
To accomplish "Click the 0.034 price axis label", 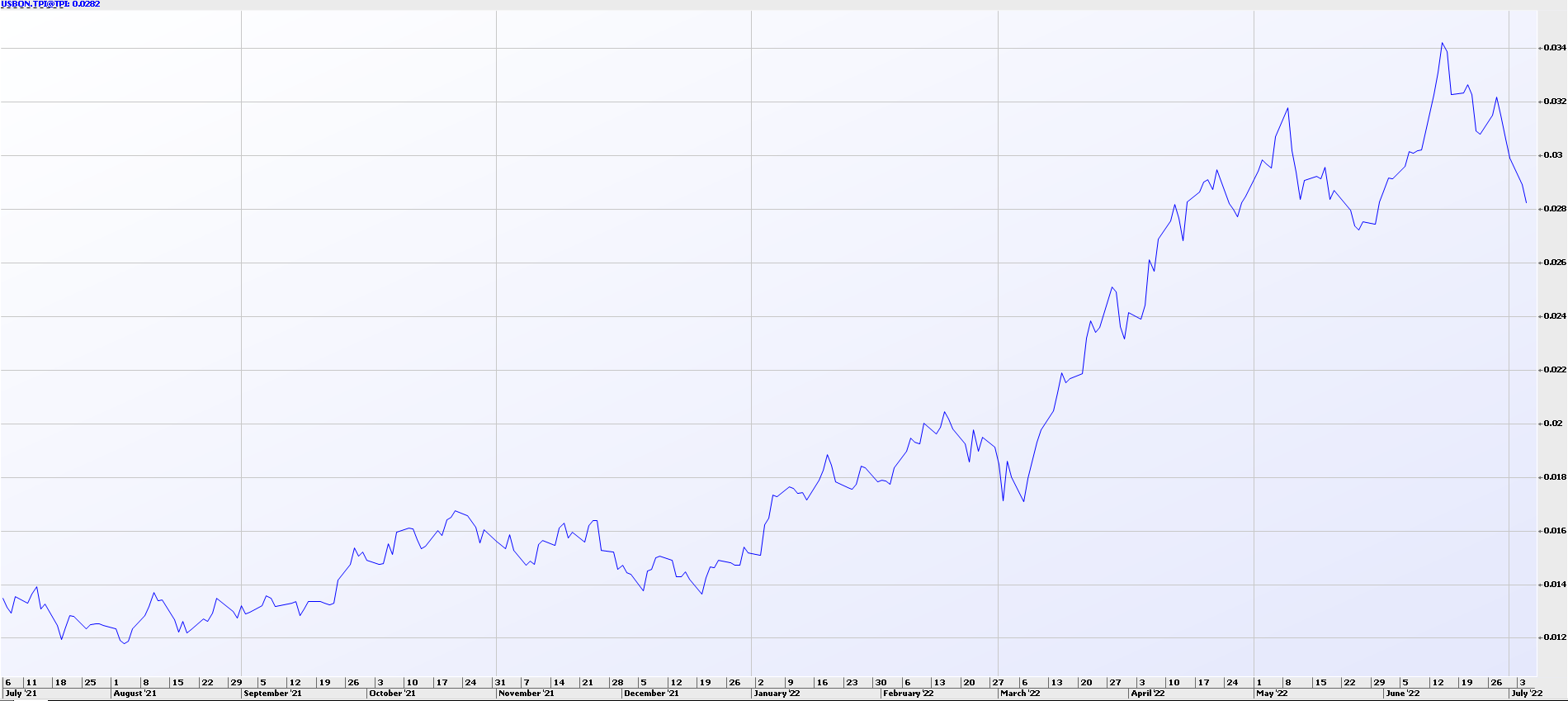I will (x=1555, y=48).
